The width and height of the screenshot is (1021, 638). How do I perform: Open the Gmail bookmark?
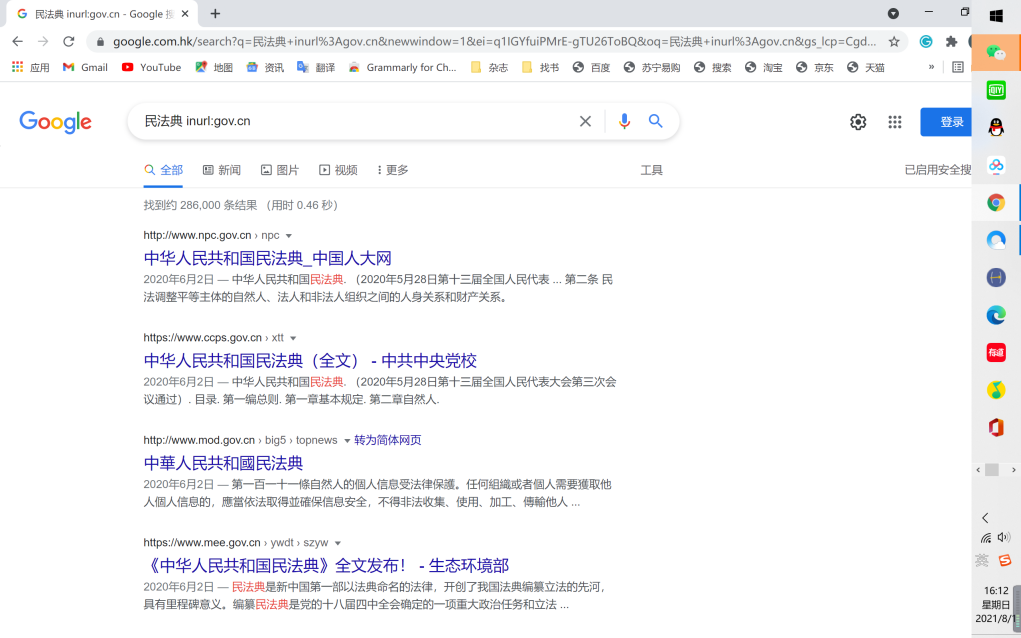[85, 67]
